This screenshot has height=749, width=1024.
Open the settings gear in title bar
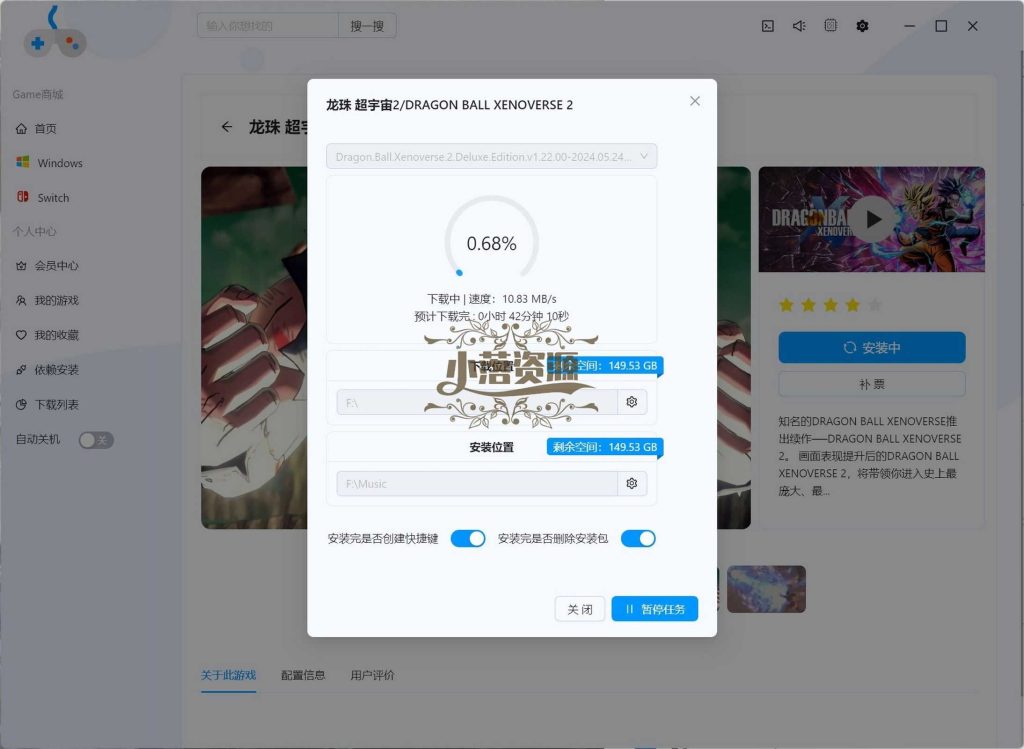click(862, 26)
